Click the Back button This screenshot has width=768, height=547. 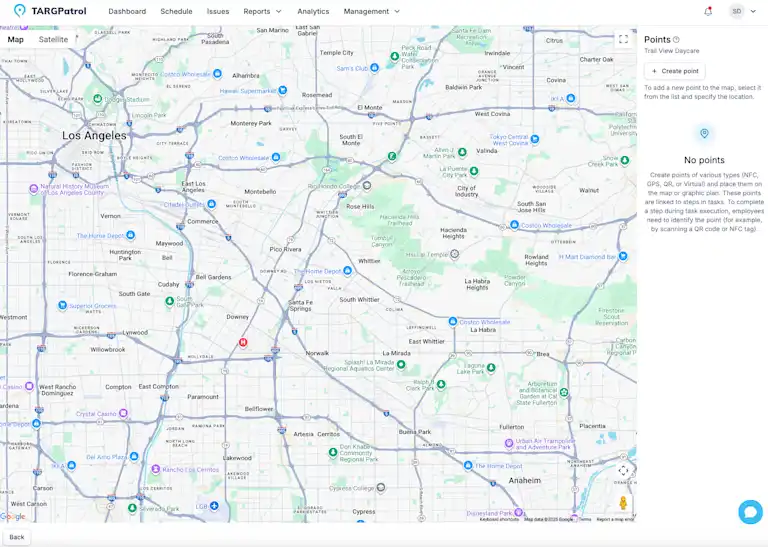pyautogui.click(x=17, y=537)
